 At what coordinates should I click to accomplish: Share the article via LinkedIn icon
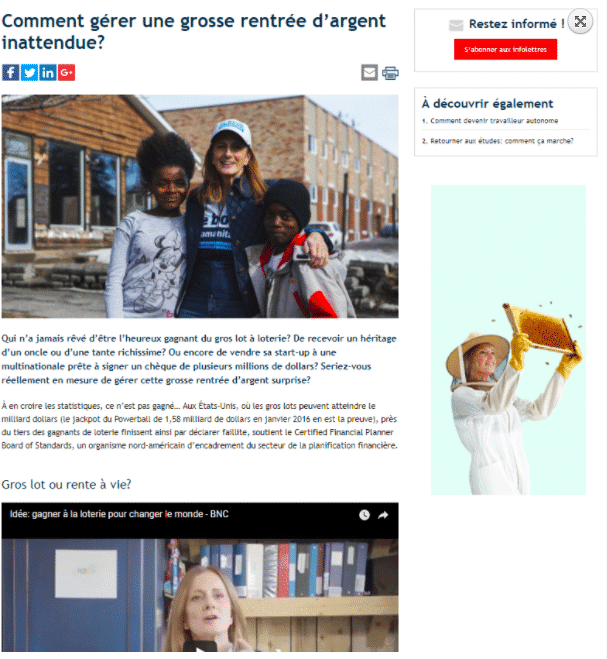48,72
